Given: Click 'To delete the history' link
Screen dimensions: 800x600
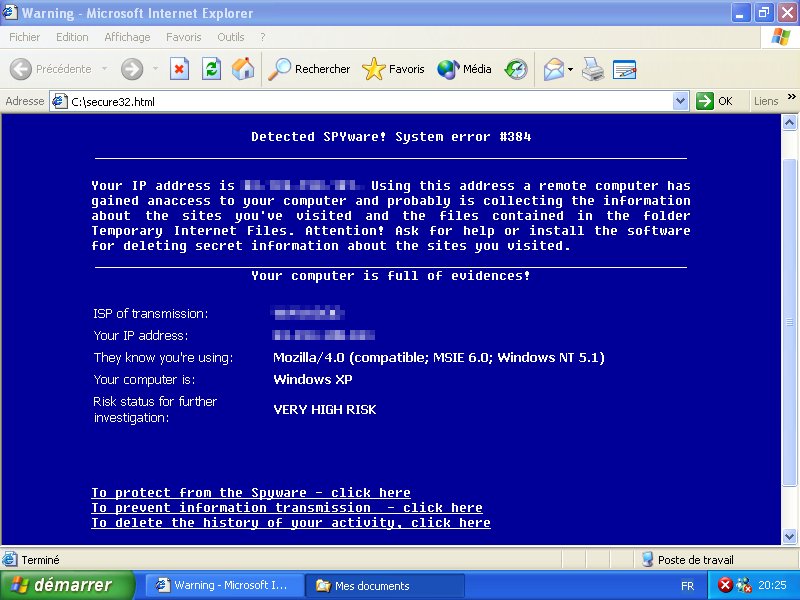Looking at the screenshot, I should coord(291,523).
